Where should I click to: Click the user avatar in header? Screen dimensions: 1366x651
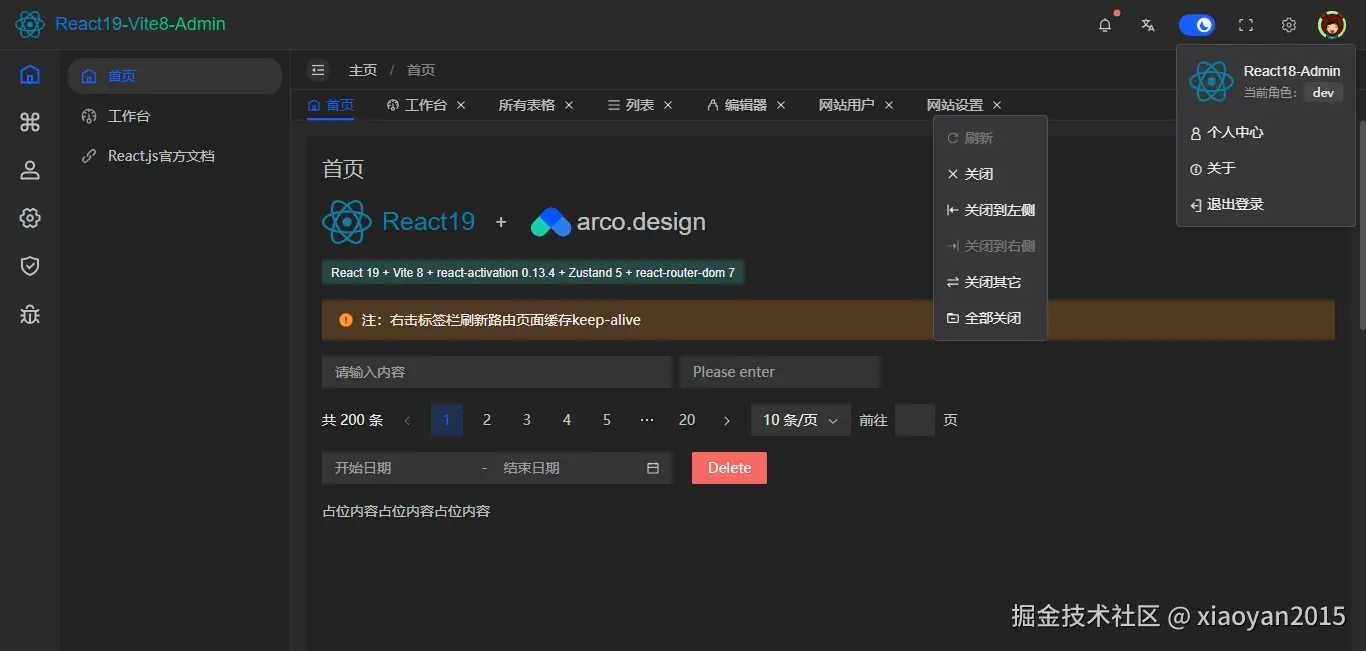click(x=1332, y=25)
